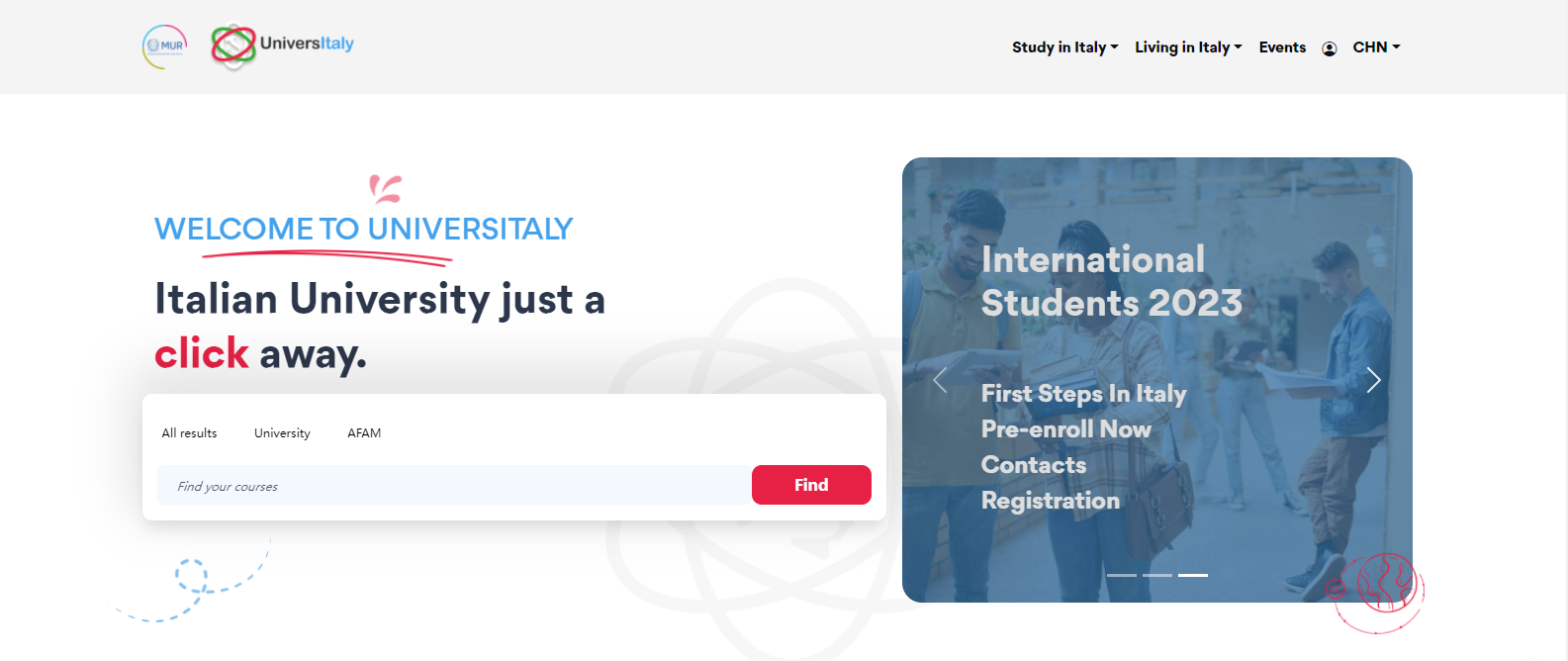Follow the Pre-enroll Now link
Image resolution: width=1568 pixels, height=661 pixels.
coord(1065,429)
